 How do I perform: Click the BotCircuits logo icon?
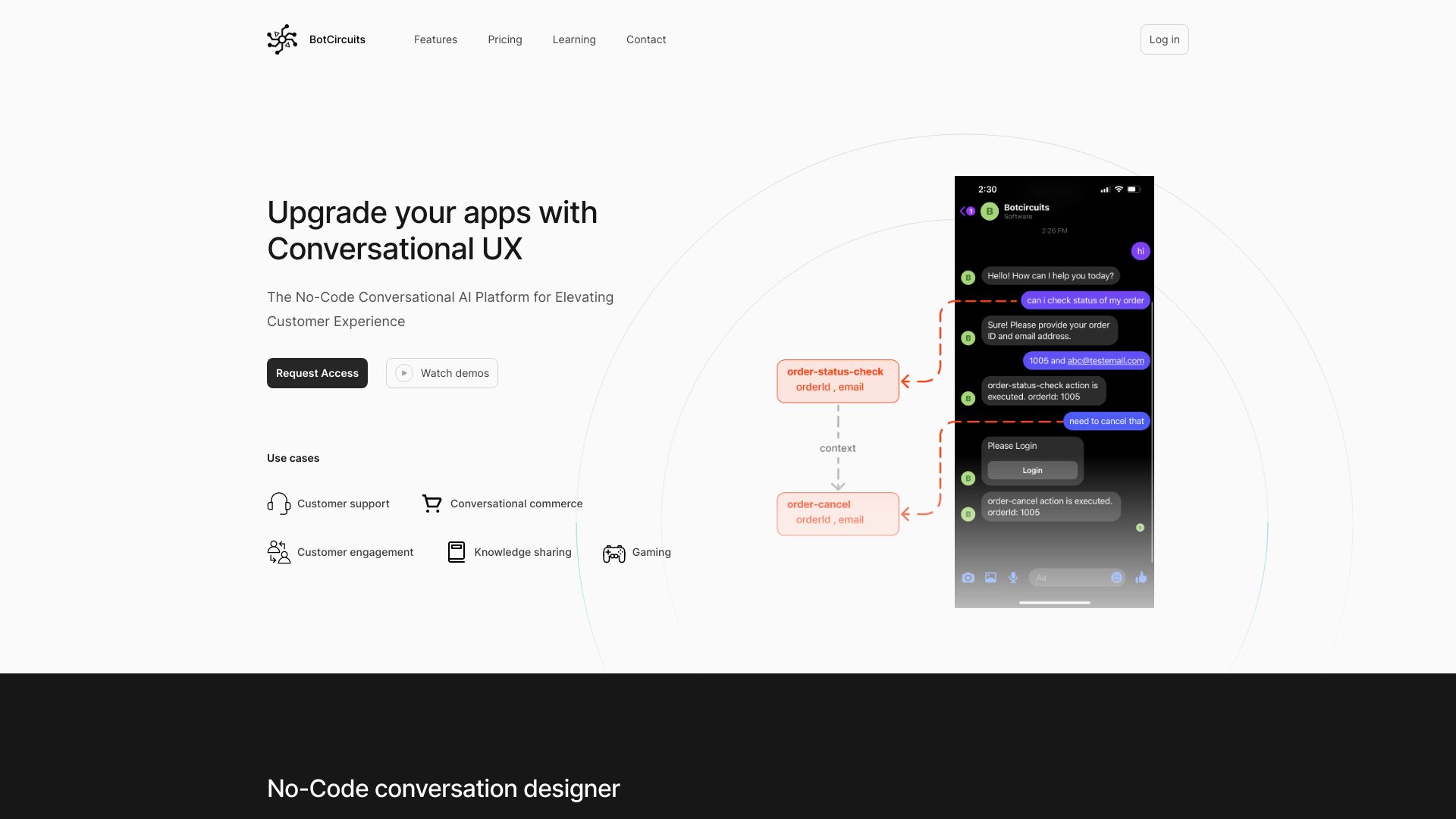point(282,39)
